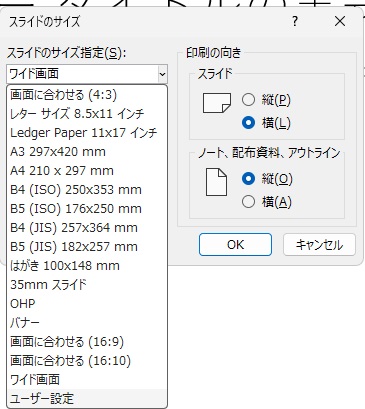
Task: Choose 画面に合わせる (4:3) from the list
Action: [x=87, y=95]
